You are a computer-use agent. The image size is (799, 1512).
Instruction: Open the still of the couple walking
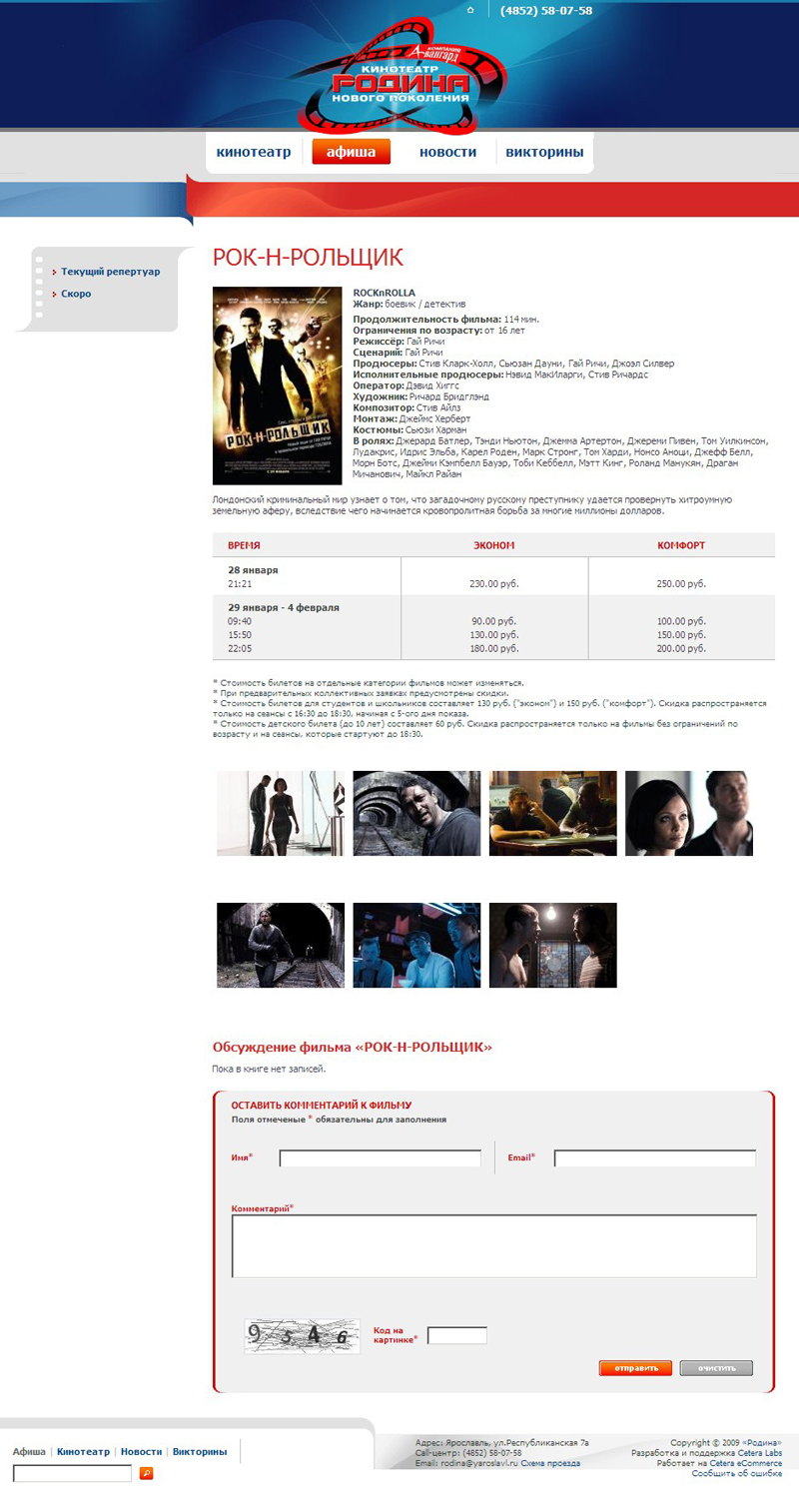(x=281, y=813)
